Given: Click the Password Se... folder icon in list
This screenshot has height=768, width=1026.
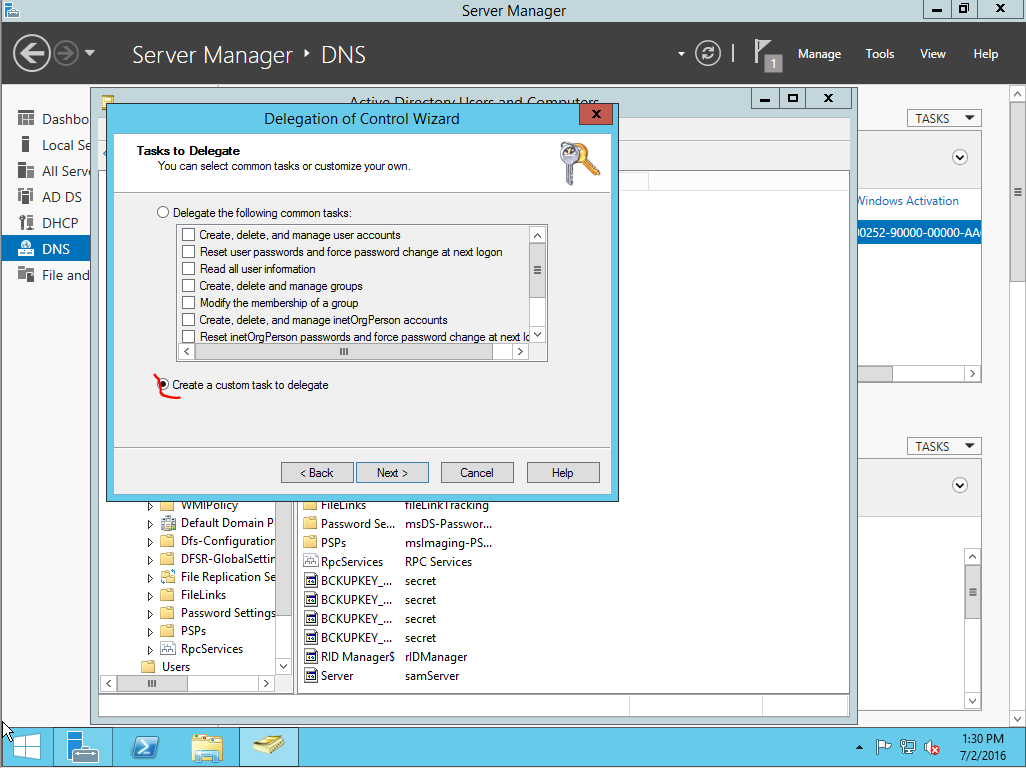Looking at the screenshot, I should pyautogui.click(x=310, y=523).
